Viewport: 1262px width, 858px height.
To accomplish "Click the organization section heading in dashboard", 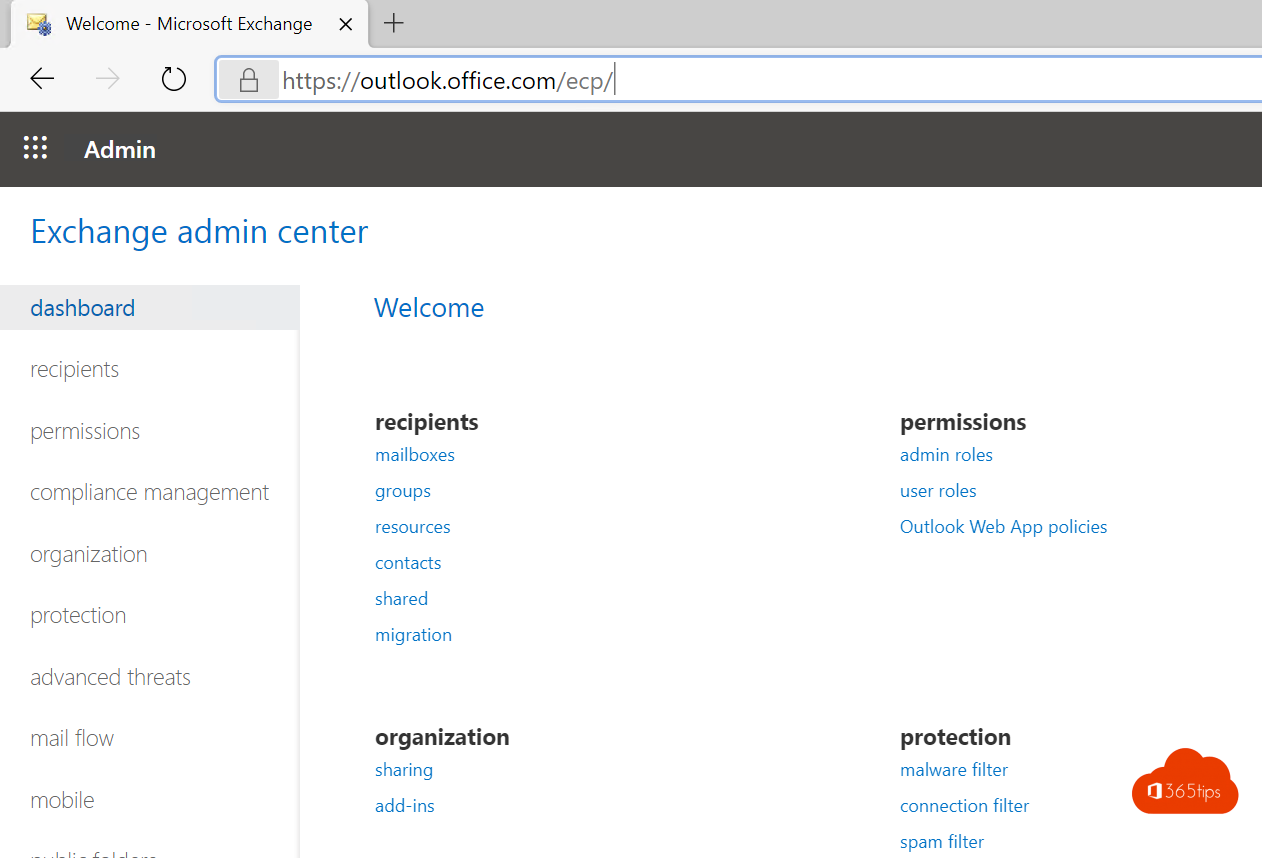I will click(x=442, y=737).
